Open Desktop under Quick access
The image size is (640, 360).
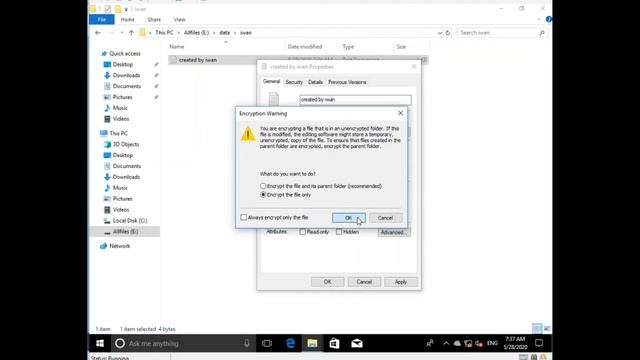[122, 64]
